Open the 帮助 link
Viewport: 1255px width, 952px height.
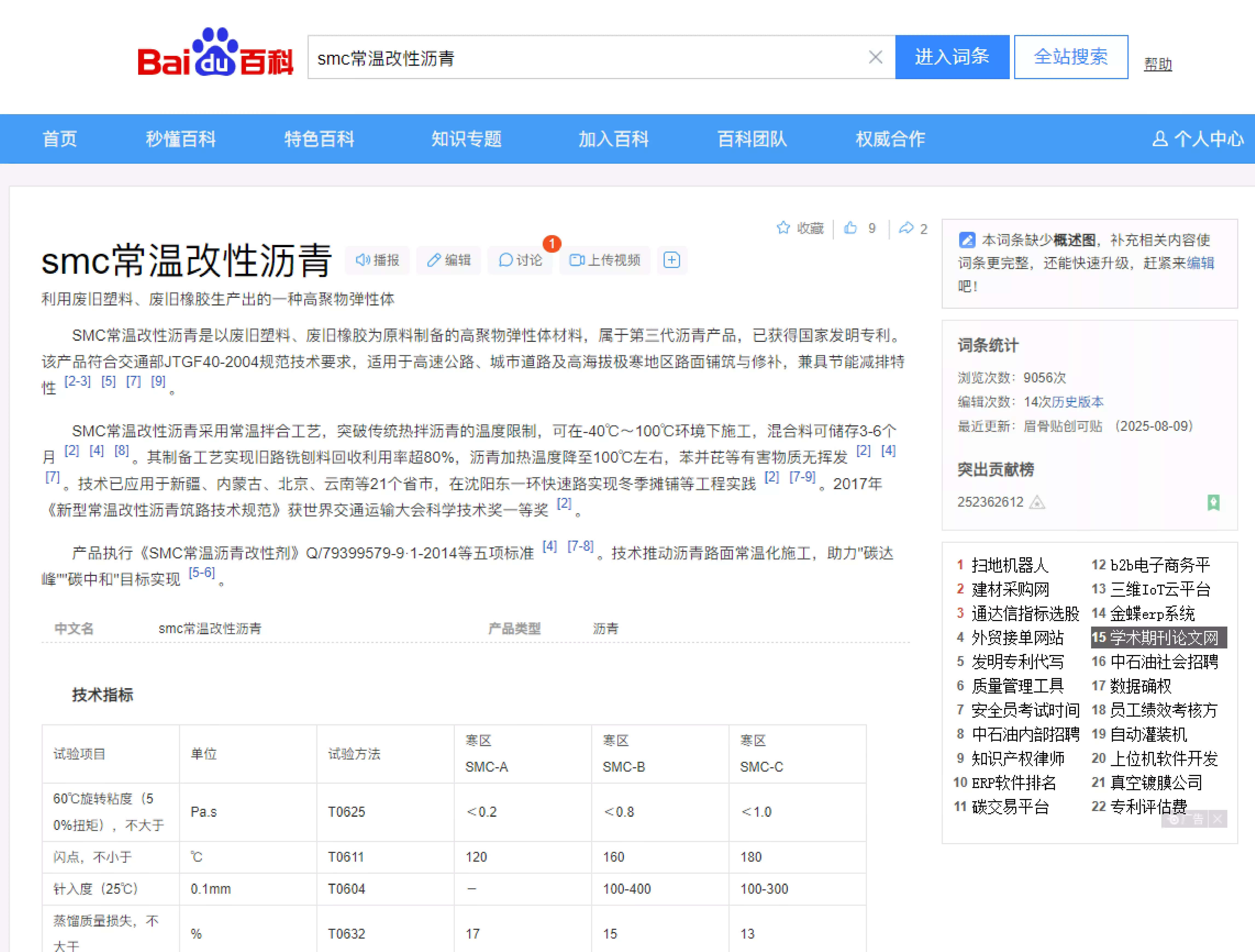tap(1157, 65)
